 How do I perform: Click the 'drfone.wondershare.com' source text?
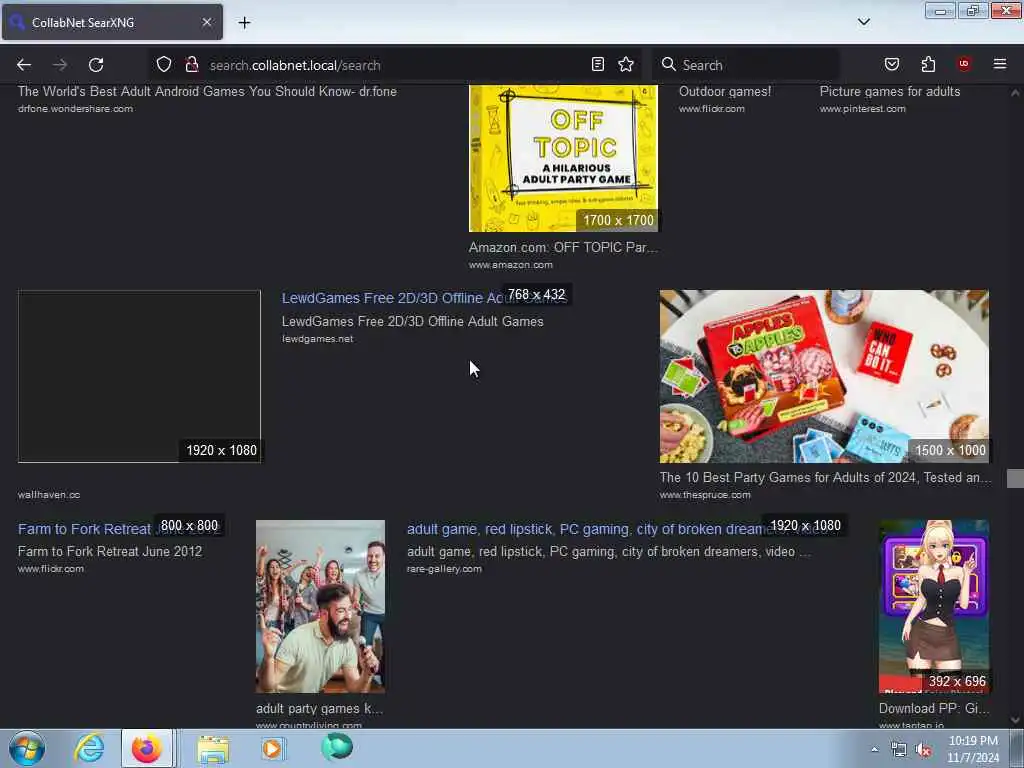(75, 109)
